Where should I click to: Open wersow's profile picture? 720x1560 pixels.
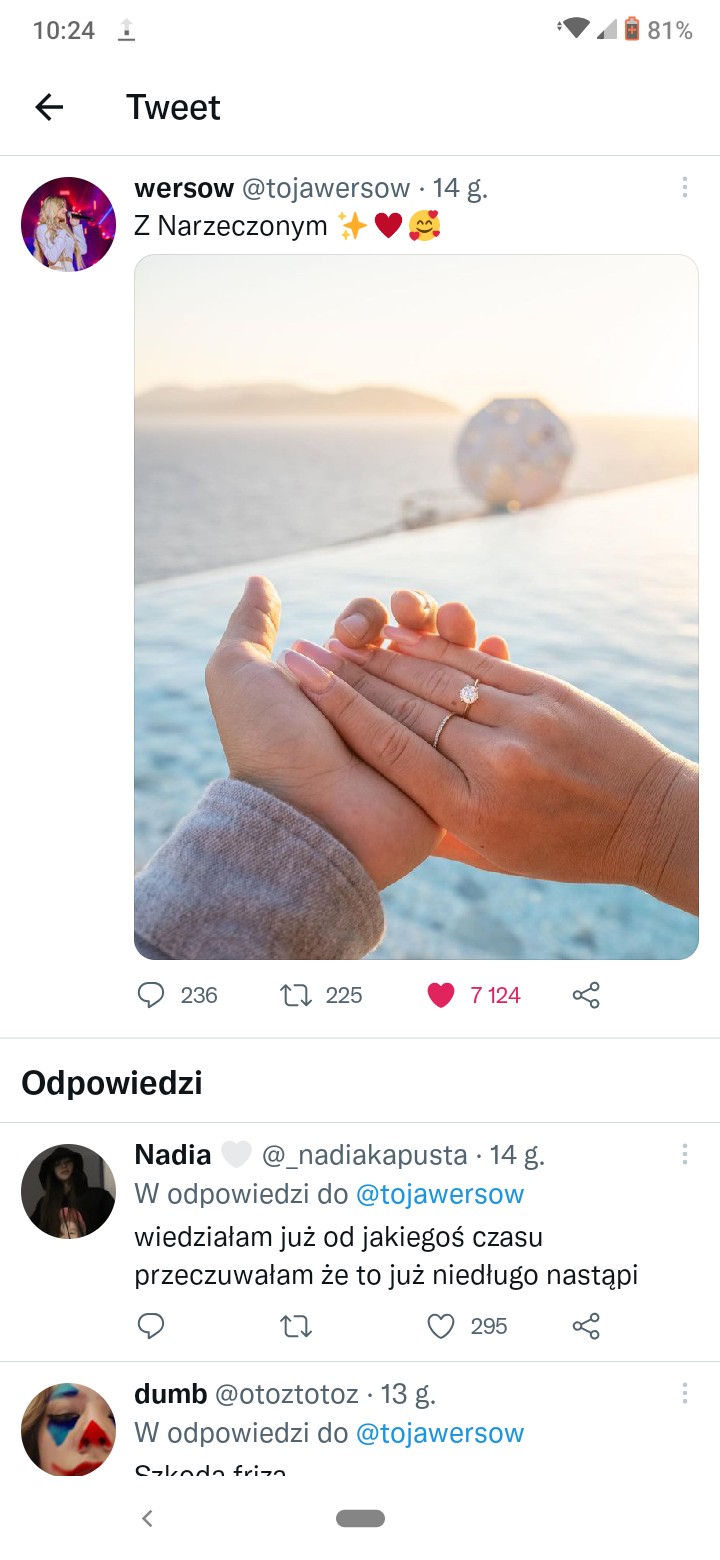tap(68, 224)
